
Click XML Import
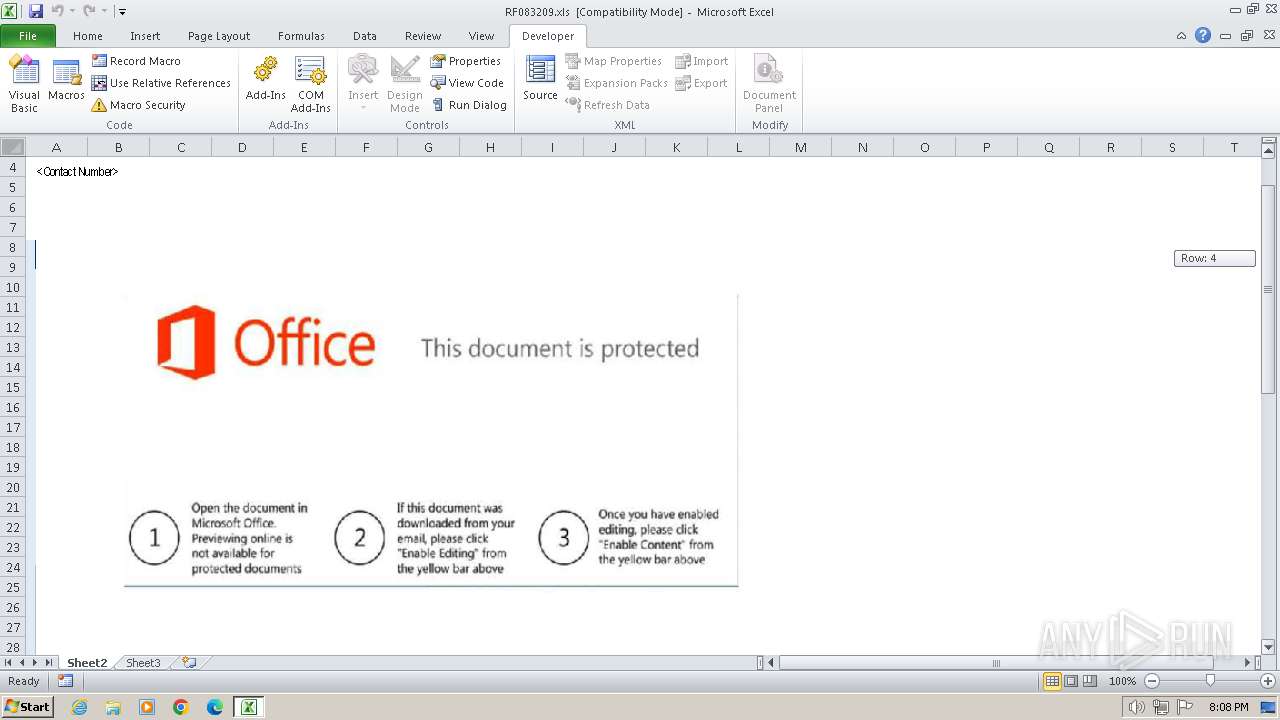click(702, 61)
